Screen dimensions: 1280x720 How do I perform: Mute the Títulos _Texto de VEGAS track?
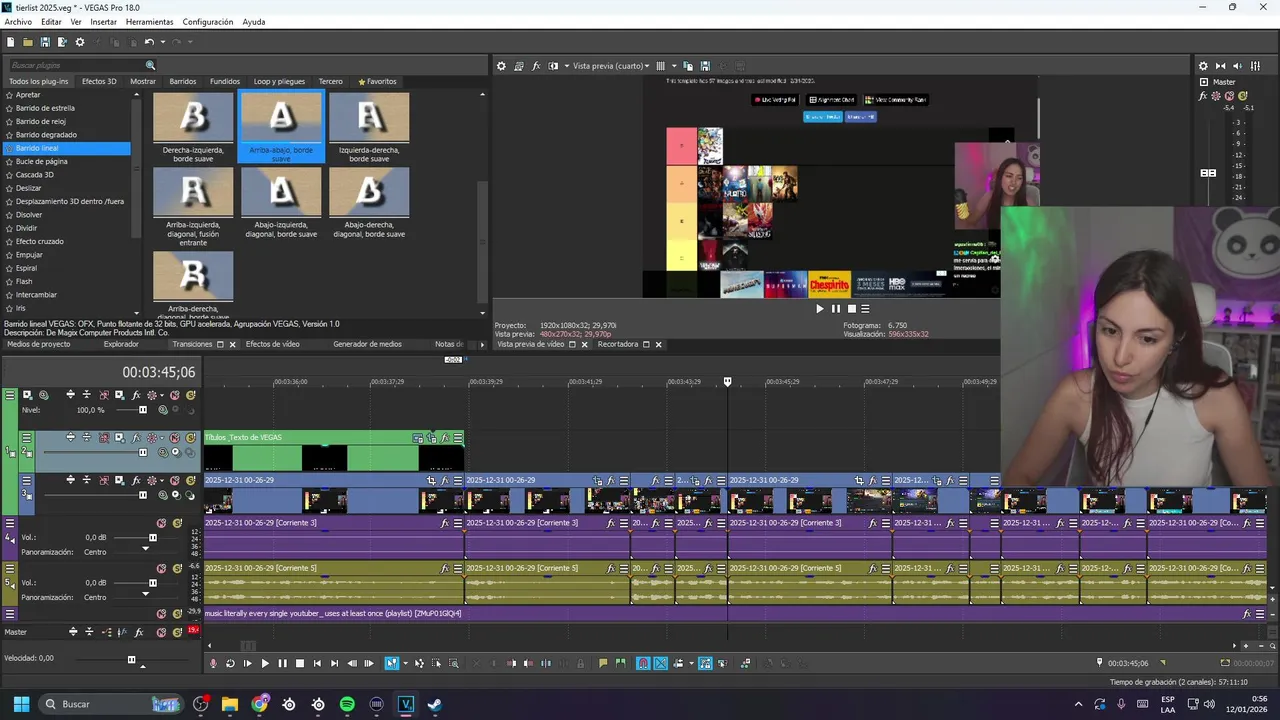click(x=174, y=437)
